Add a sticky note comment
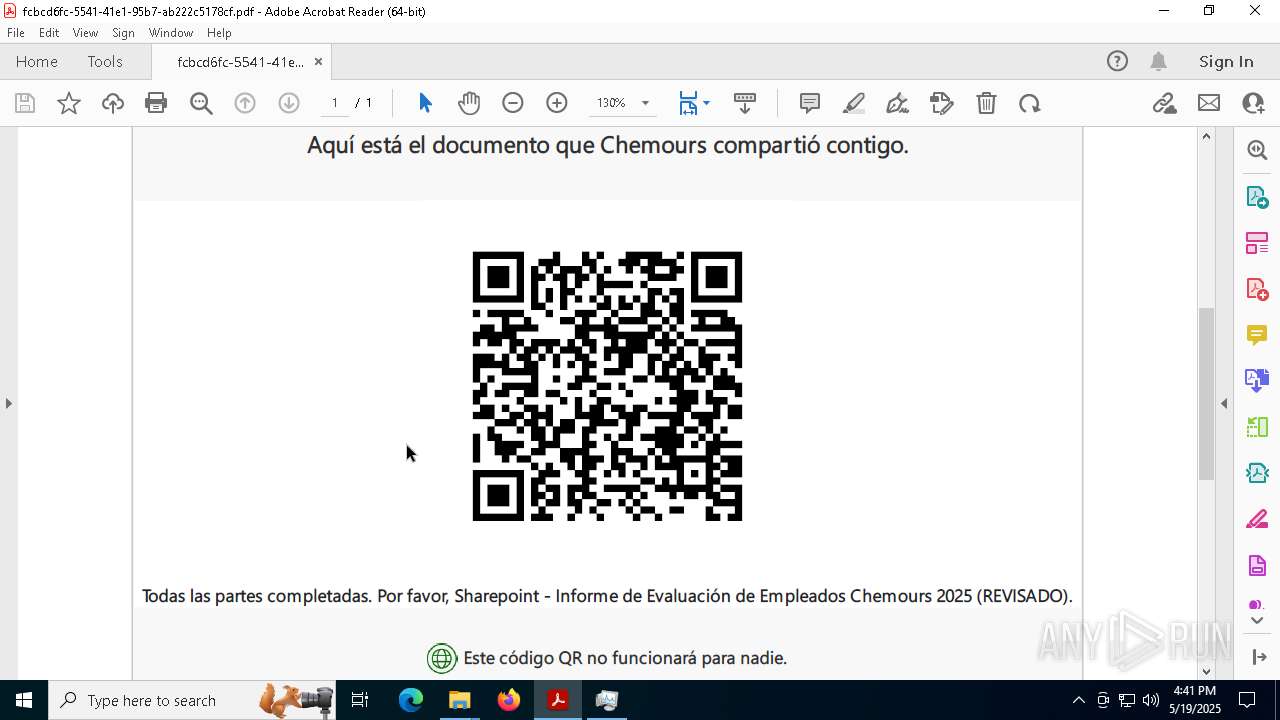Viewport: 1280px width, 720px height. pos(810,103)
